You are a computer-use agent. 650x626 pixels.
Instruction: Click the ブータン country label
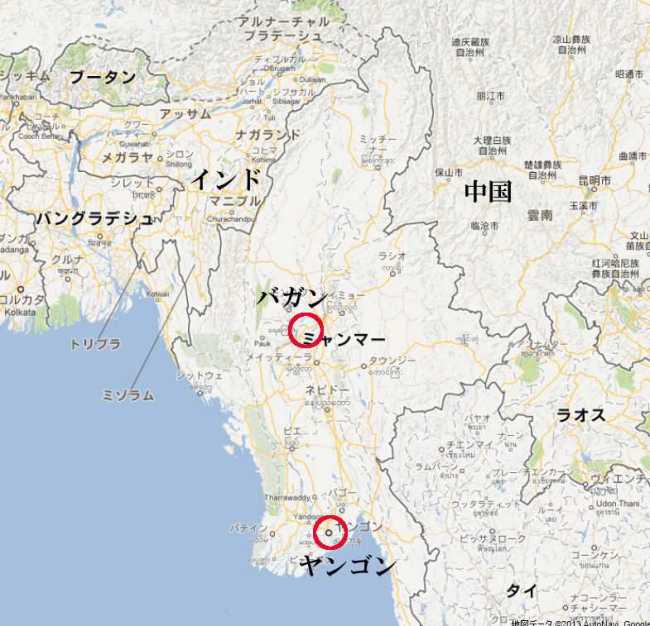(x=102, y=78)
